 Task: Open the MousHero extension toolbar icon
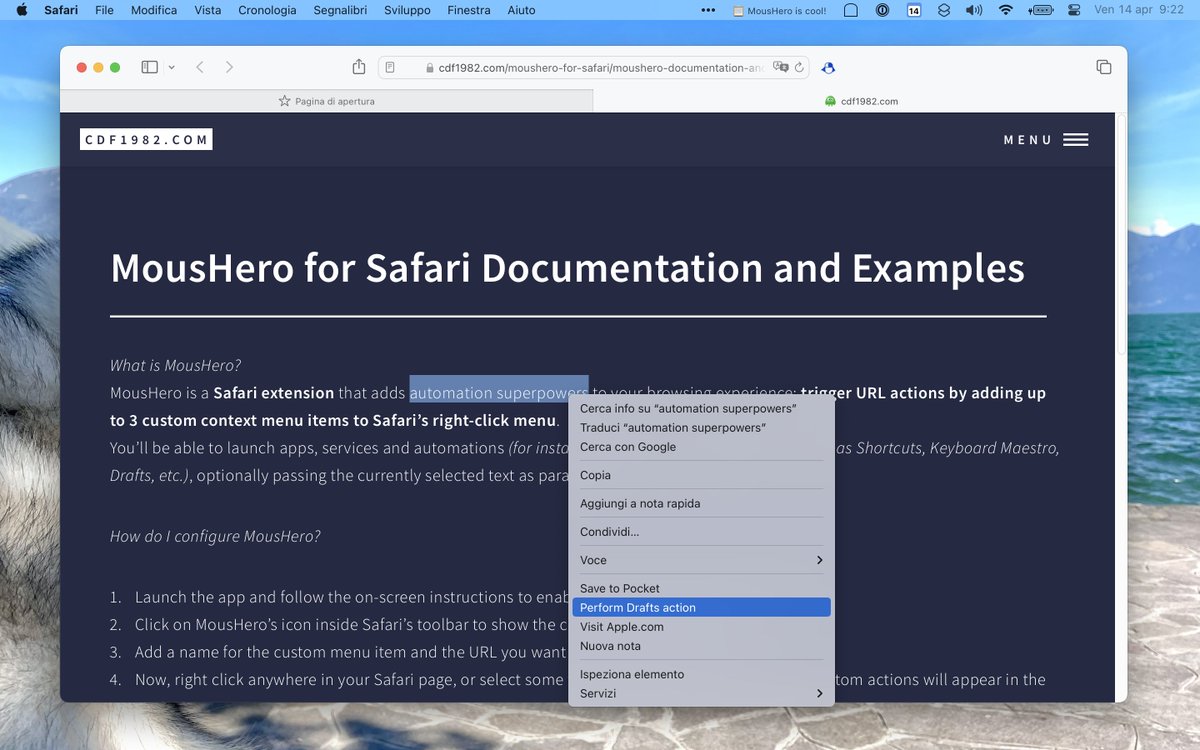point(828,68)
